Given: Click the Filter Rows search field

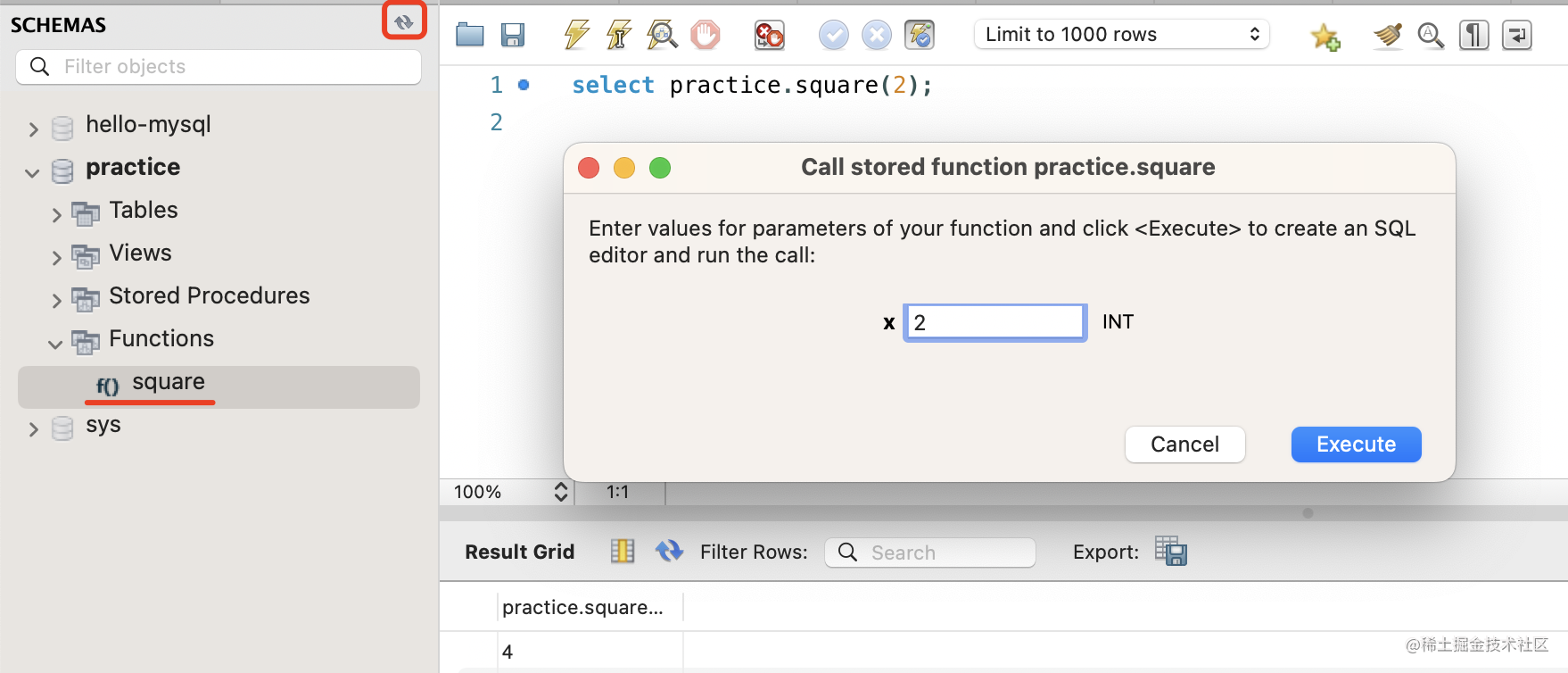Looking at the screenshot, I should click(930, 553).
